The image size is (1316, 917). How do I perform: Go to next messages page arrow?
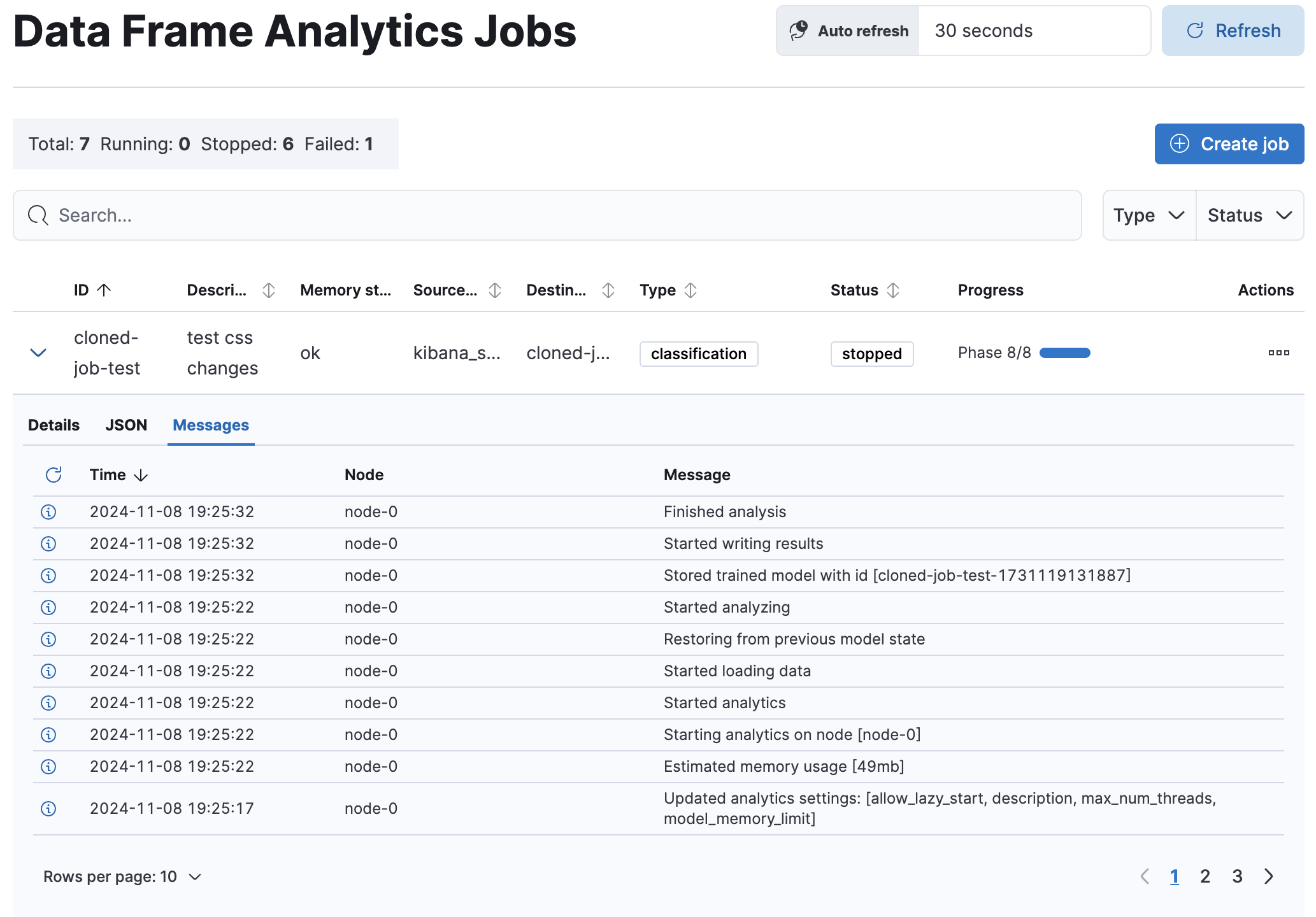[1269, 877]
